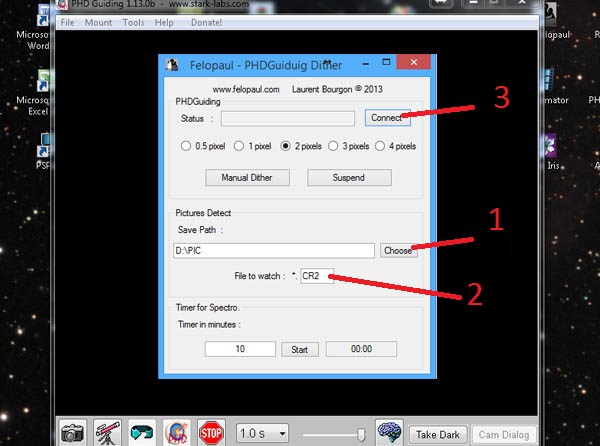Click the File to watch CR2 field

pyautogui.click(x=317, y=276)
